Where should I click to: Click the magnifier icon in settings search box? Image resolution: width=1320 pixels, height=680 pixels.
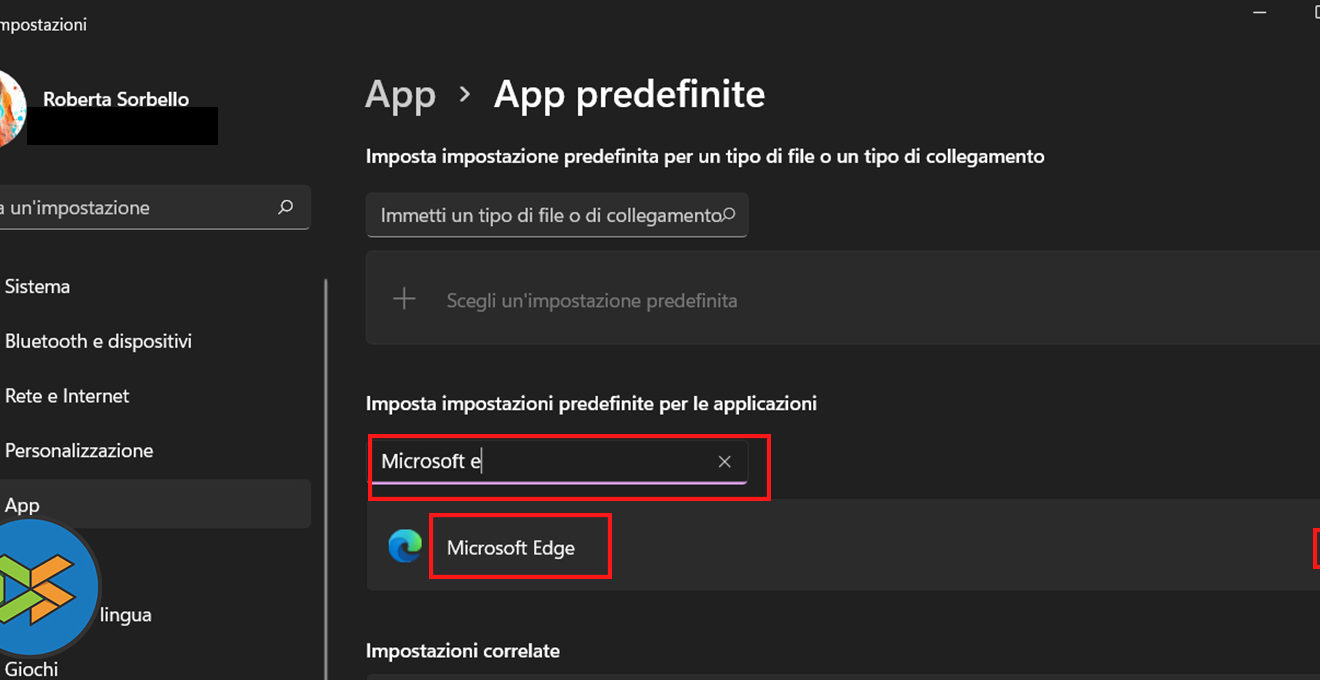click(286, 208)
